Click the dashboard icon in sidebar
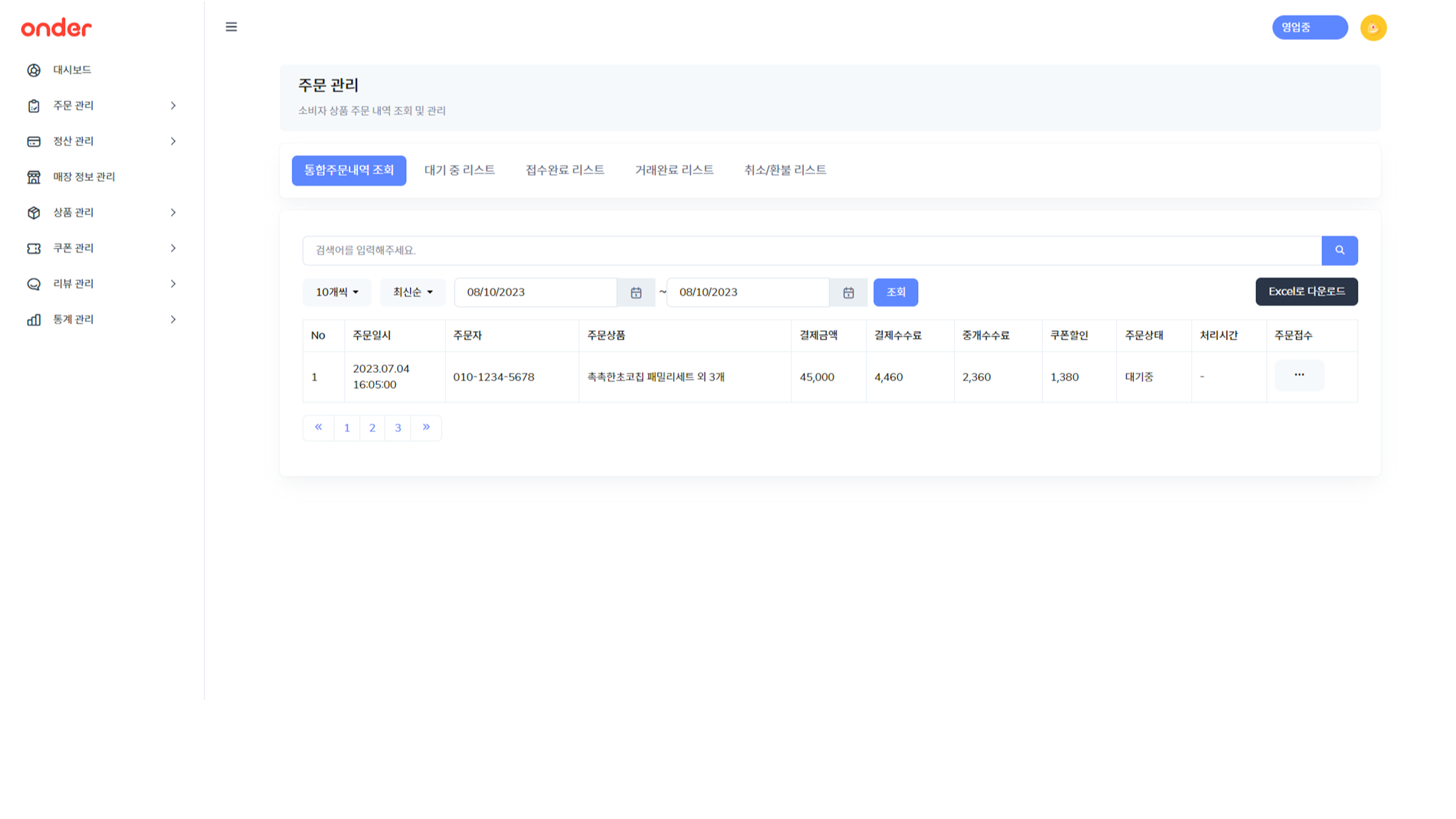 pyautogui.click(x=34, y=70)
